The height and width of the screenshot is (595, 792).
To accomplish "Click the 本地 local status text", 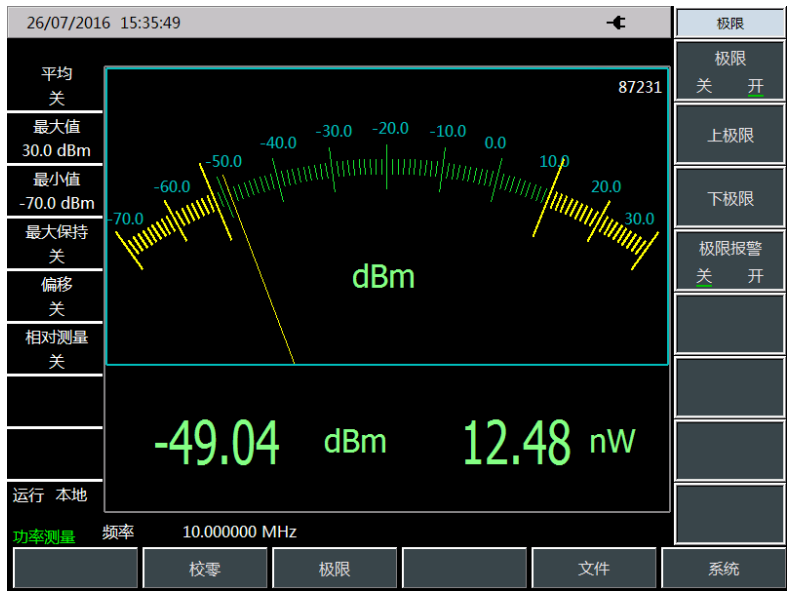I will 71,495.
